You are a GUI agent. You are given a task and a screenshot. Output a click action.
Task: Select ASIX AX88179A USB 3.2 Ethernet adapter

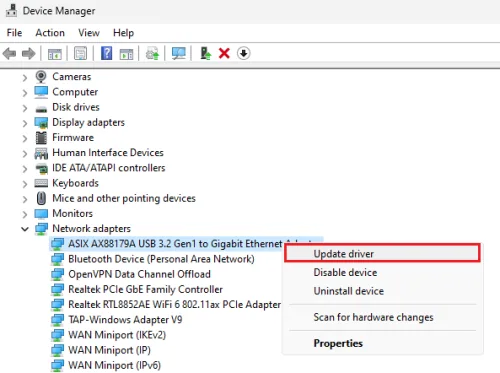(175, 244)
